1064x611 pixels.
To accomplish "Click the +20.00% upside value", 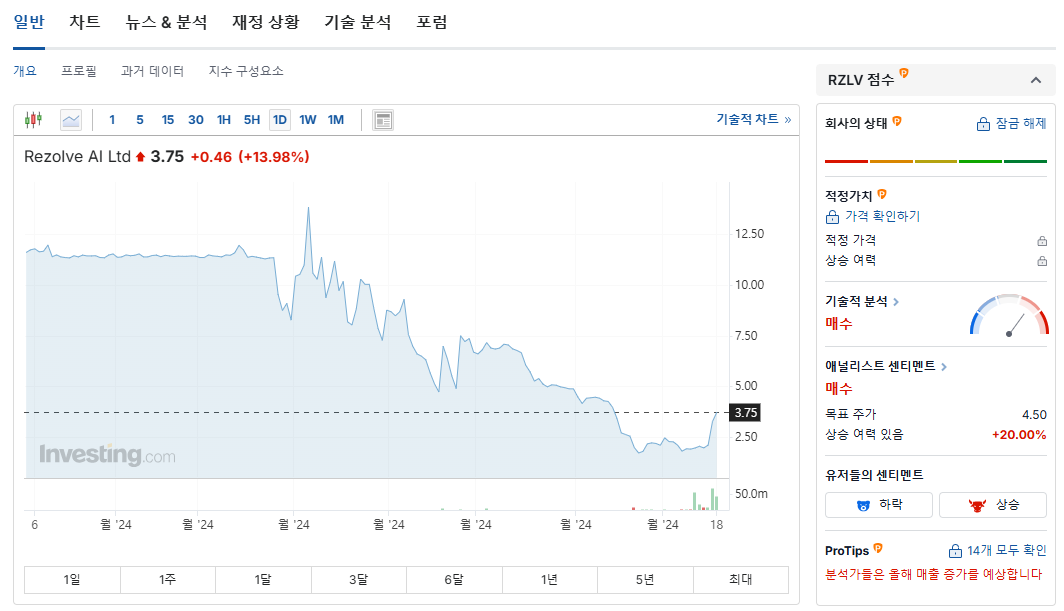I will [1019, 435].
